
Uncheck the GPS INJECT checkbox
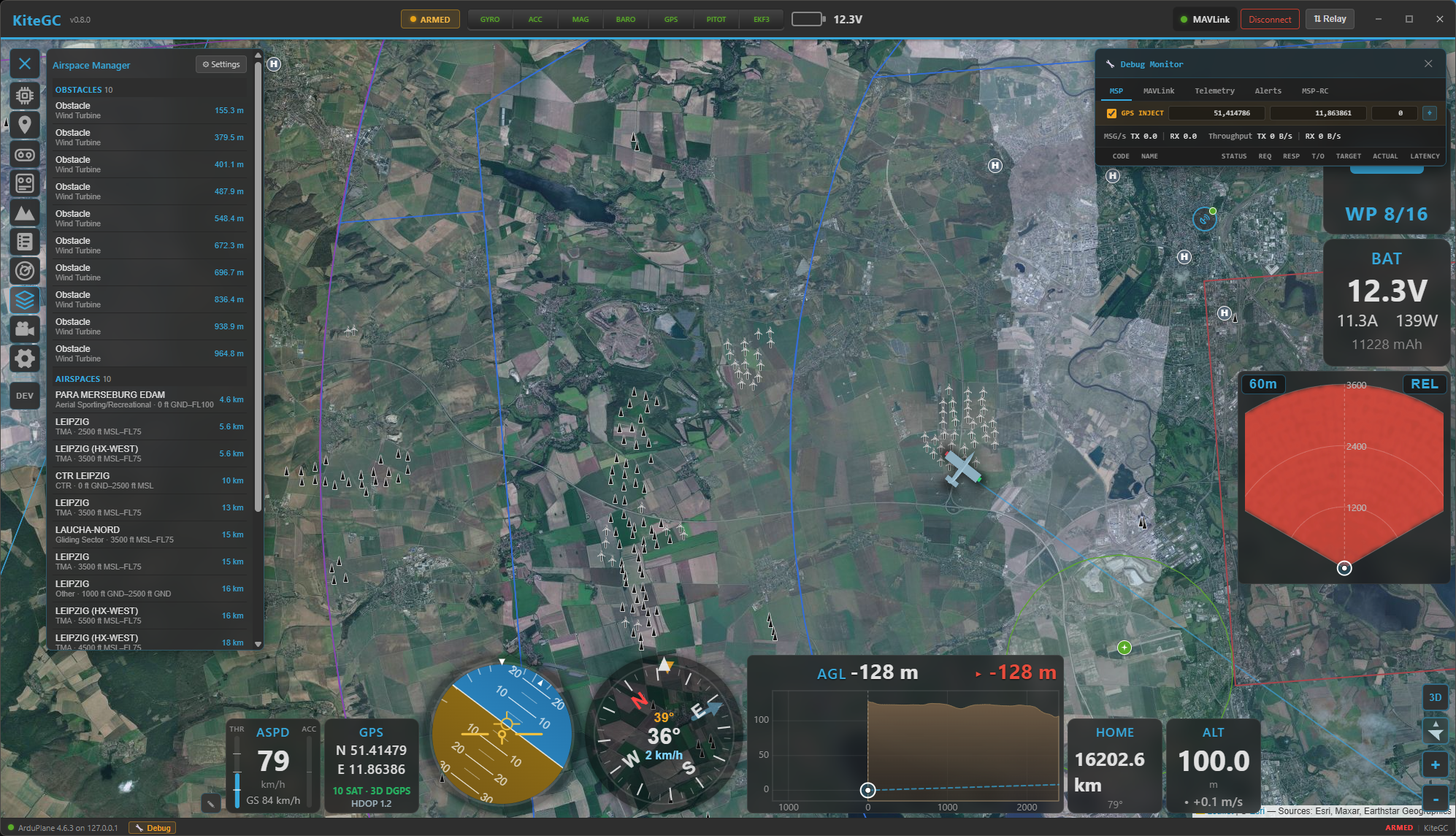tap(1111, 113)
